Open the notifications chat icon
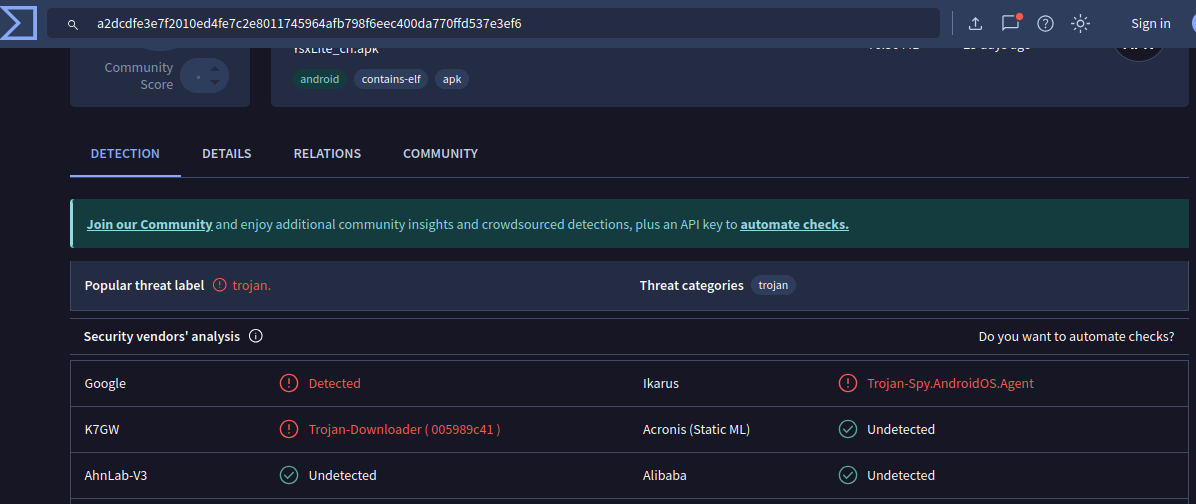The image size is (1196, 504). [1010, 23]
